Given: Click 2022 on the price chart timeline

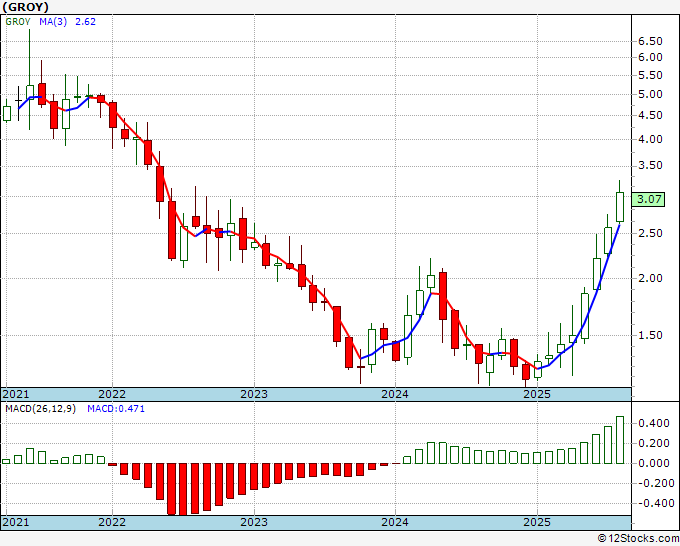Looking at the screenshot, I should point(112,394).
